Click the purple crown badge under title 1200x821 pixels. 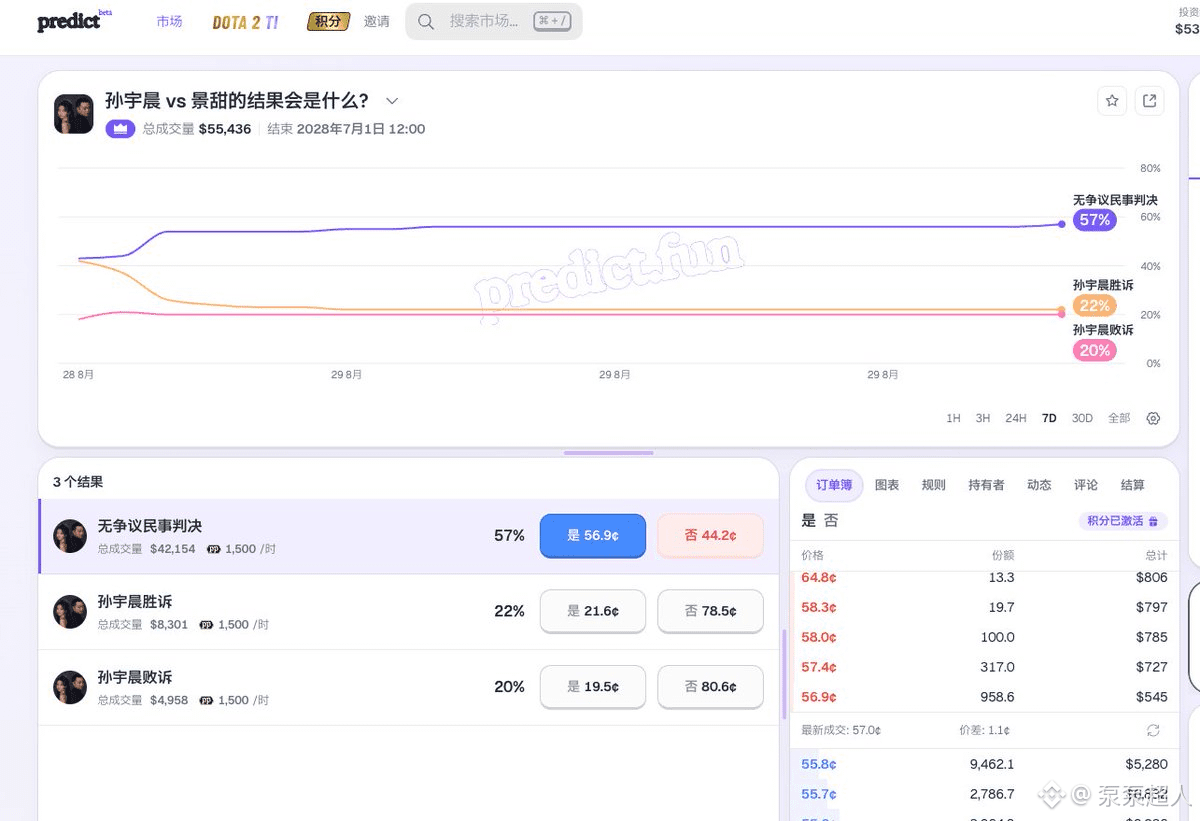click(x=120, y=129)
